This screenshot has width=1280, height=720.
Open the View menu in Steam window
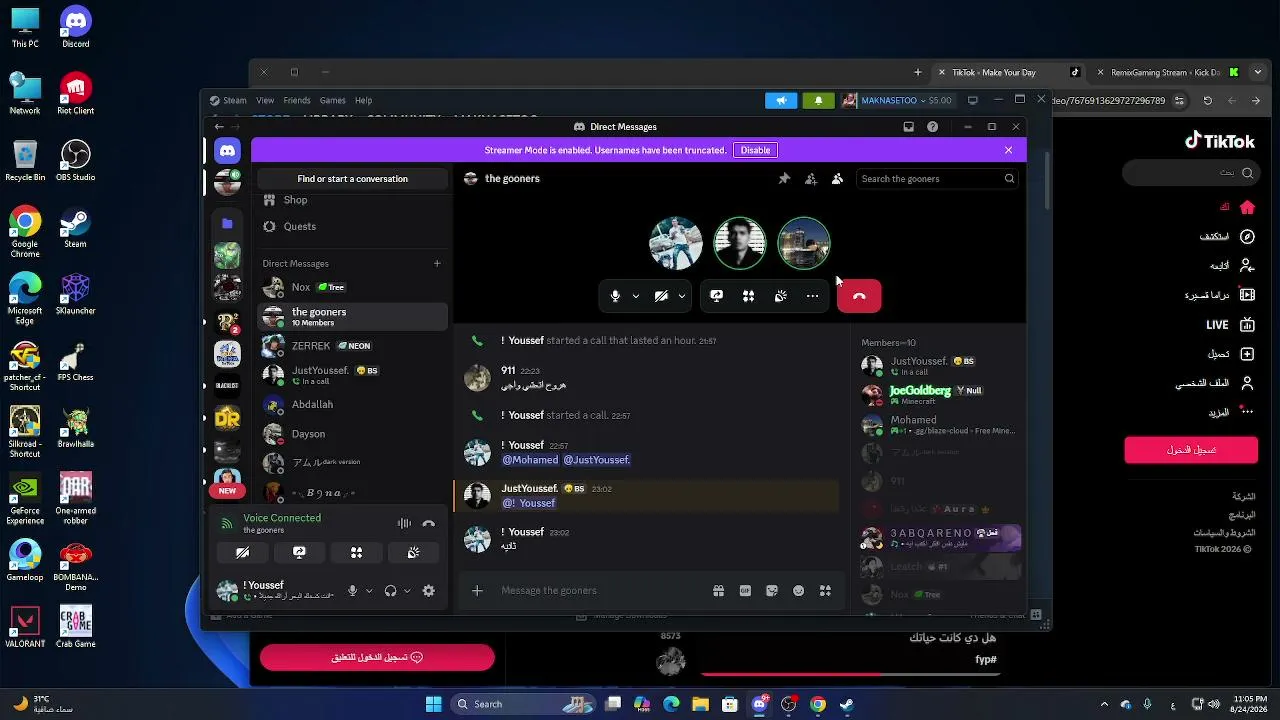[x=265, y=100]
